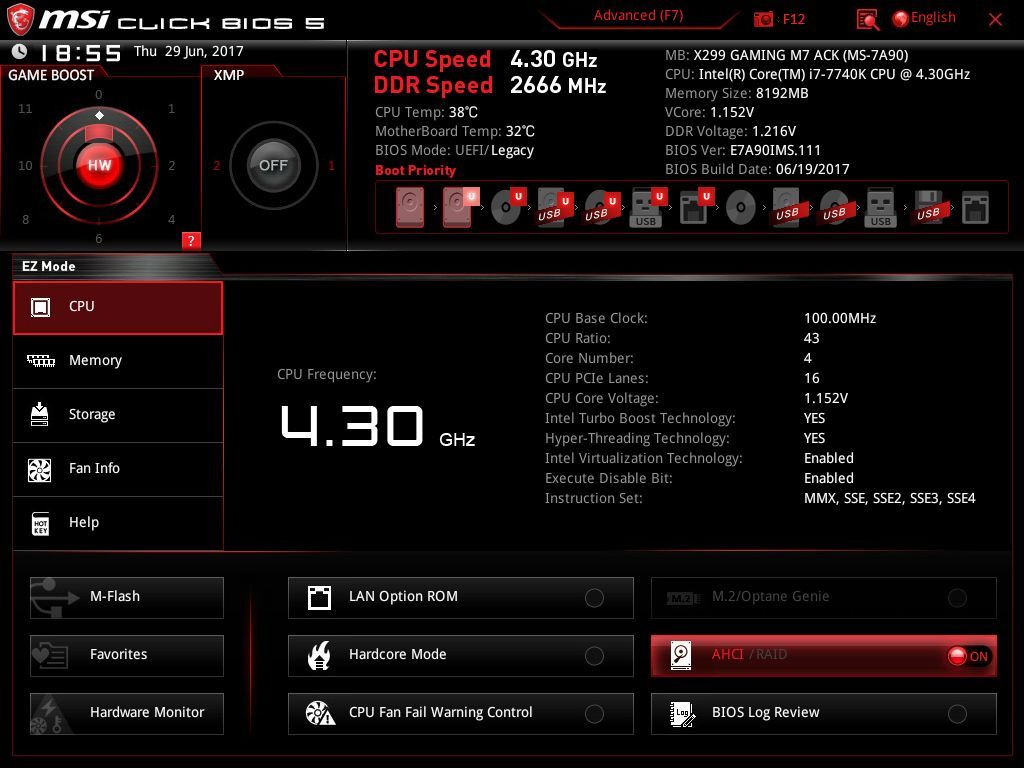Select the first hard disk boot device
This screenshot has height=768, width=1024.
pos(410,207)
